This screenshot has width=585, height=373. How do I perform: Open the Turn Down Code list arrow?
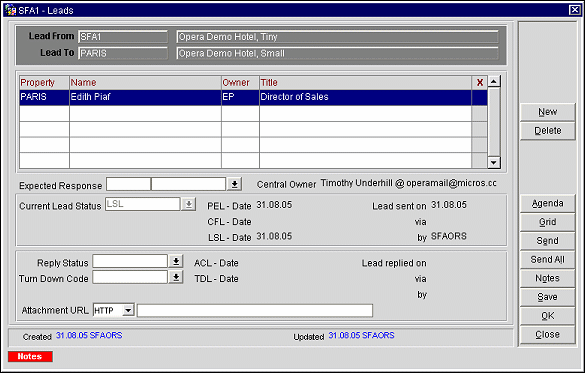176,277
